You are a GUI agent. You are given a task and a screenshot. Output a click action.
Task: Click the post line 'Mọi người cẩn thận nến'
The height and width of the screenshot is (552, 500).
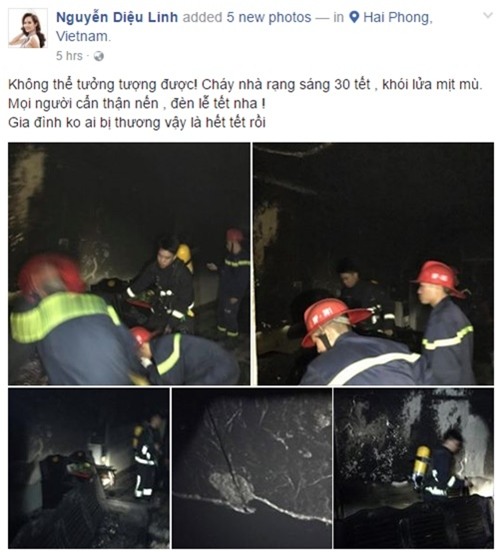coord(137,104)
